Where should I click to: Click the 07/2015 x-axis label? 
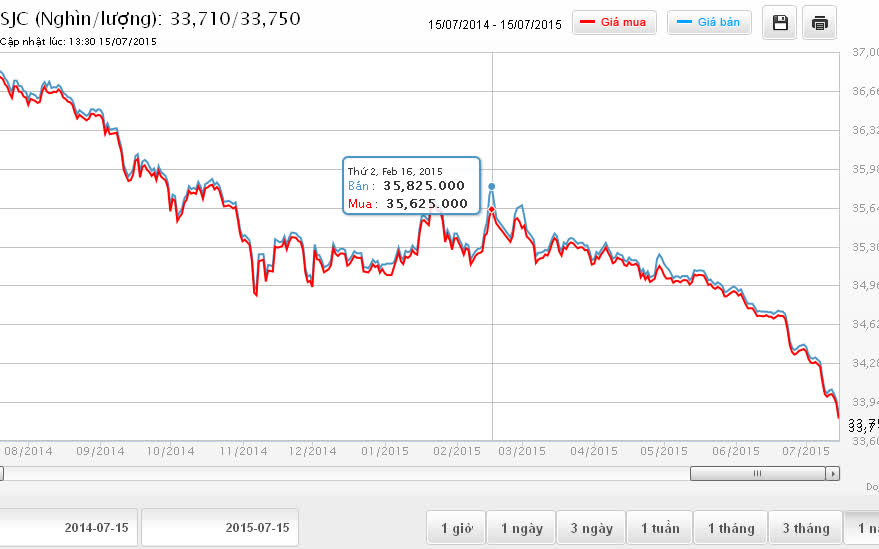point(806,451)
